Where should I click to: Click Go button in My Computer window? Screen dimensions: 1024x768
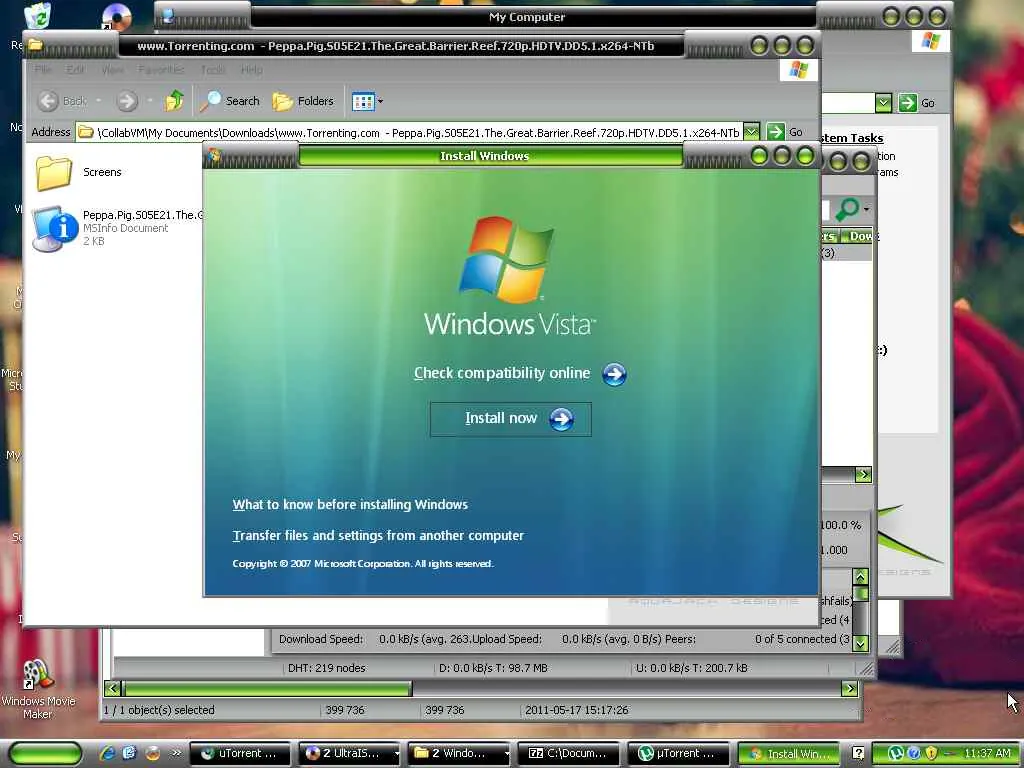pyautogui.click(x=917, y=103)
